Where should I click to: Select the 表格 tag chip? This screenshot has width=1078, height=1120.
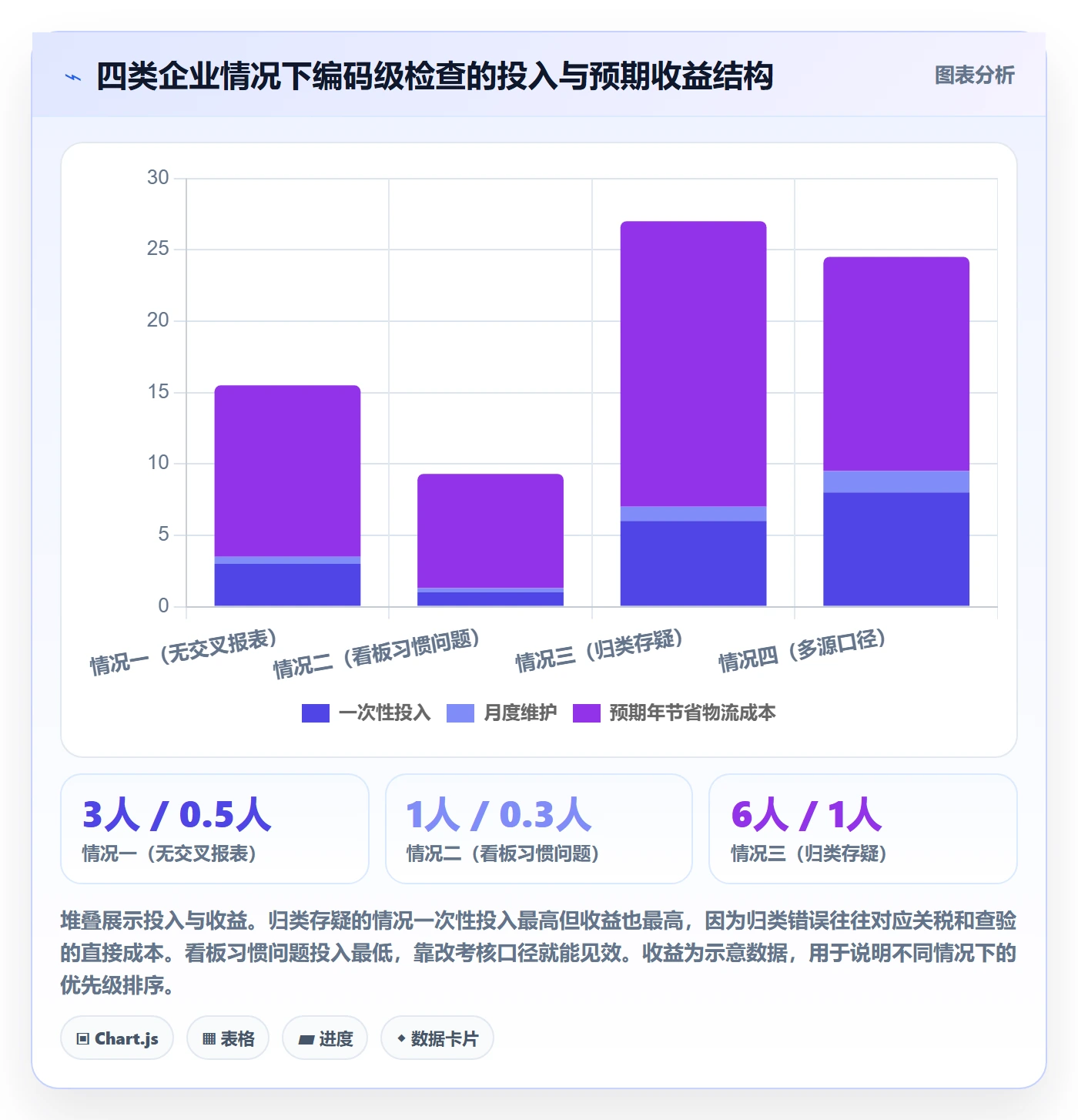pos(228,1038)
